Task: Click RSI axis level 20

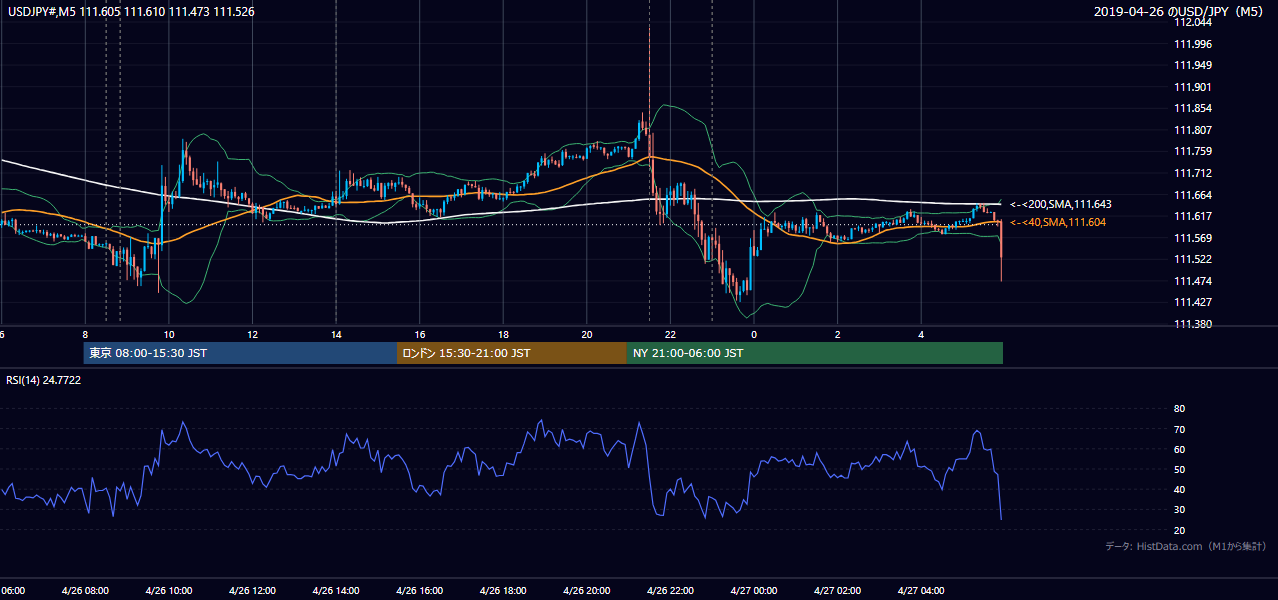Action: [x=1179, y=530]
